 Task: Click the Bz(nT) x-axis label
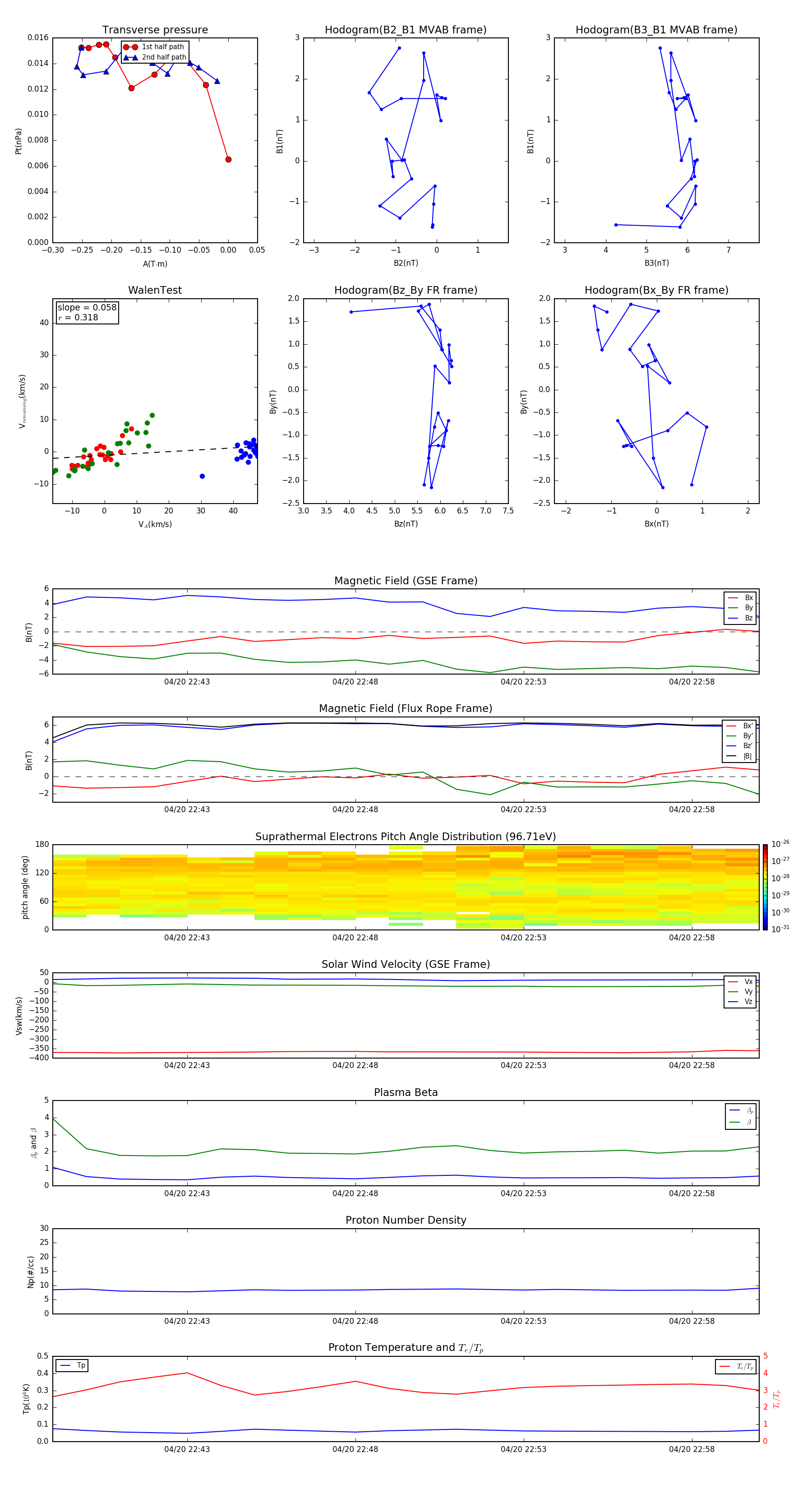click(x=406, y=524)
